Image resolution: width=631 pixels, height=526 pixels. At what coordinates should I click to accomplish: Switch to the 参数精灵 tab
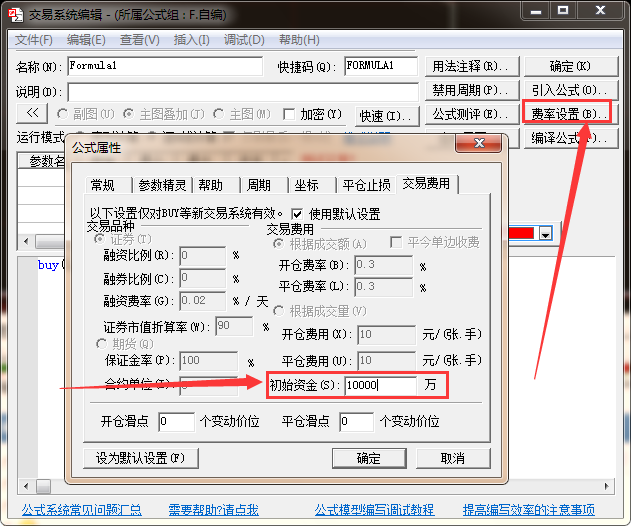[162, 185]
